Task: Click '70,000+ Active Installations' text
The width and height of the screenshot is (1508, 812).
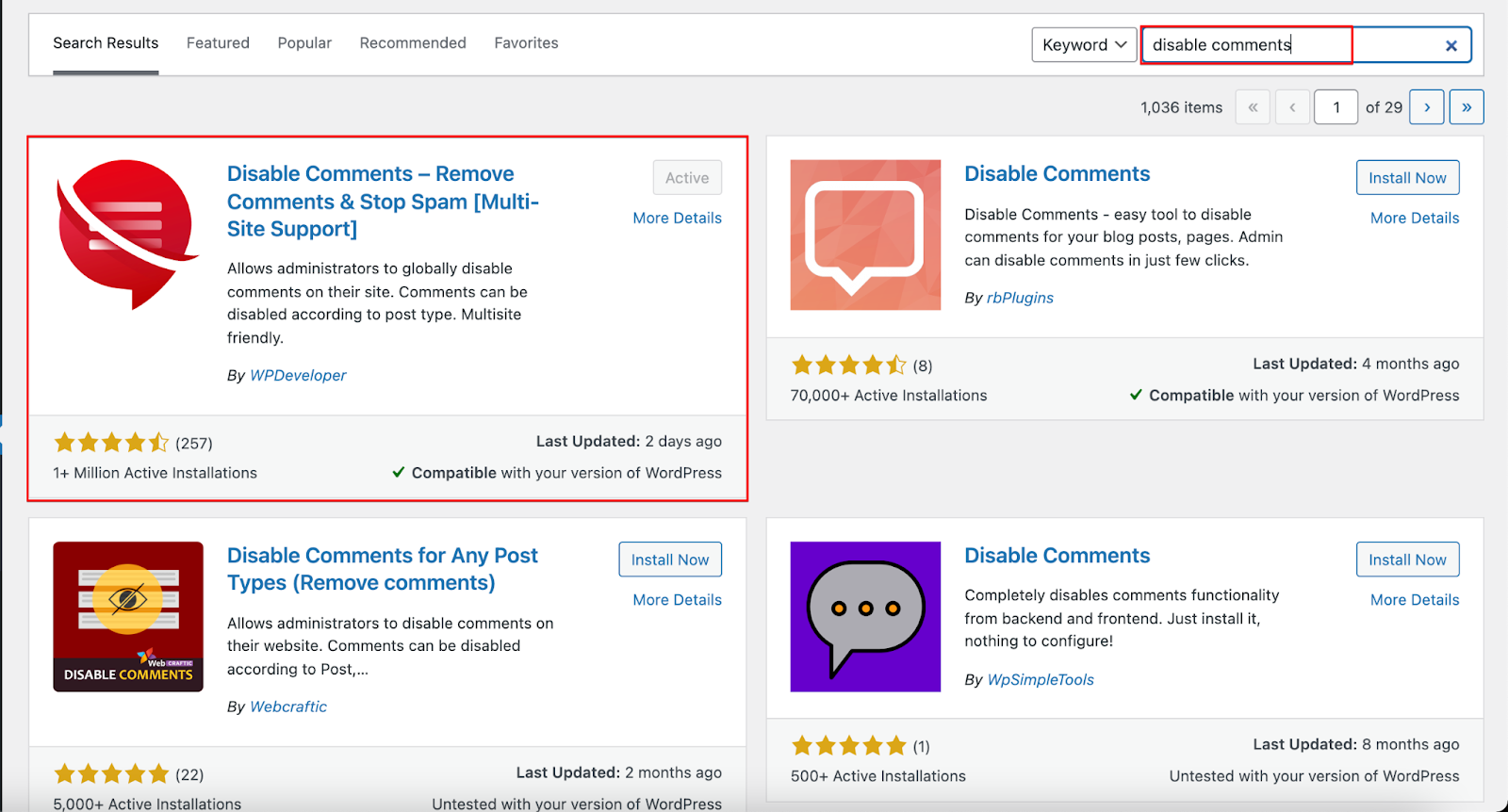Action: (x=889, y=396)
